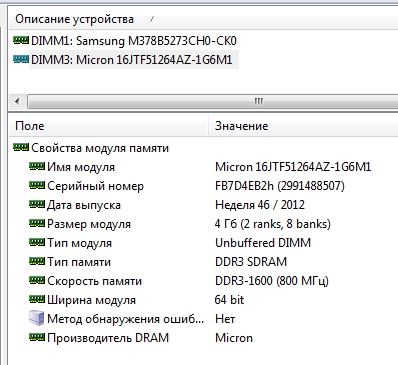Click the Скорость памяти field label
Image resolution: width=398 pixels, height=365 pixels.
(94, 281)
